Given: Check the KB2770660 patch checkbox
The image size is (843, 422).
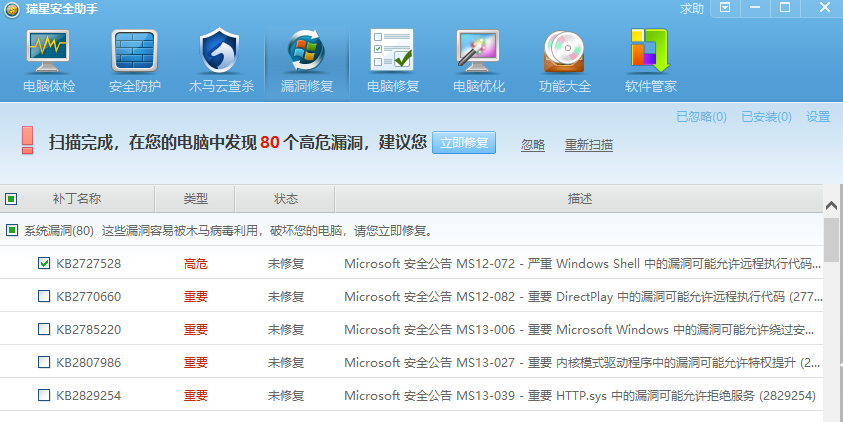Looking at the screenshot, I should click(x=44, y=296).
